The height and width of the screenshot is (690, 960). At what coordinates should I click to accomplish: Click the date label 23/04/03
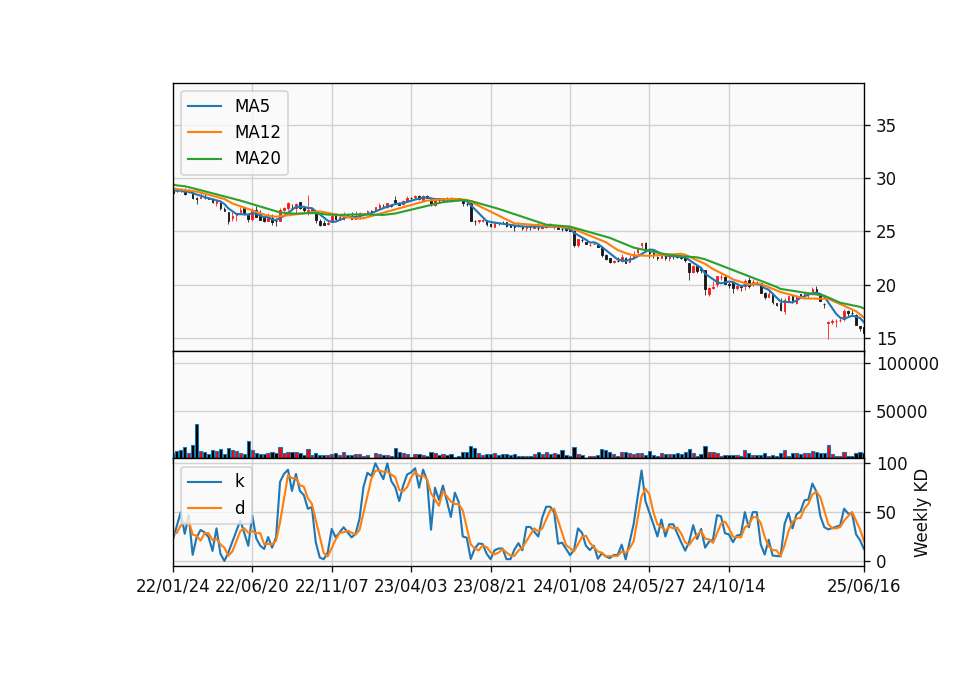[x=411, y=586]
